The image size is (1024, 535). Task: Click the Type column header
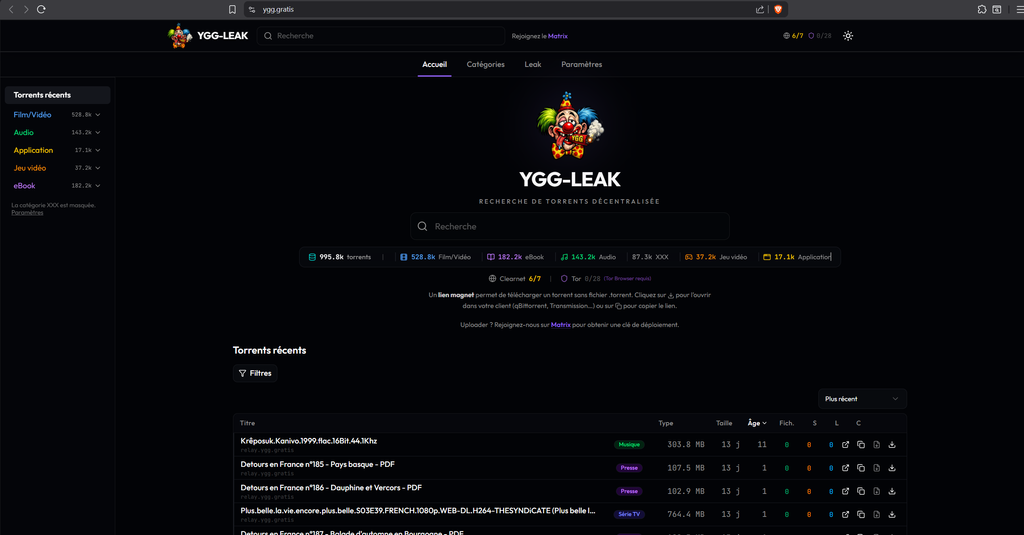click(665, 423)
